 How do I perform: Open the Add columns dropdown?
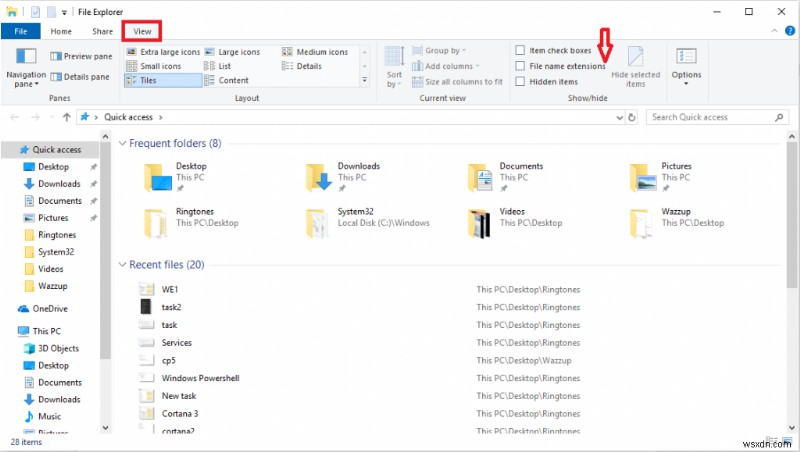[446, 66]
